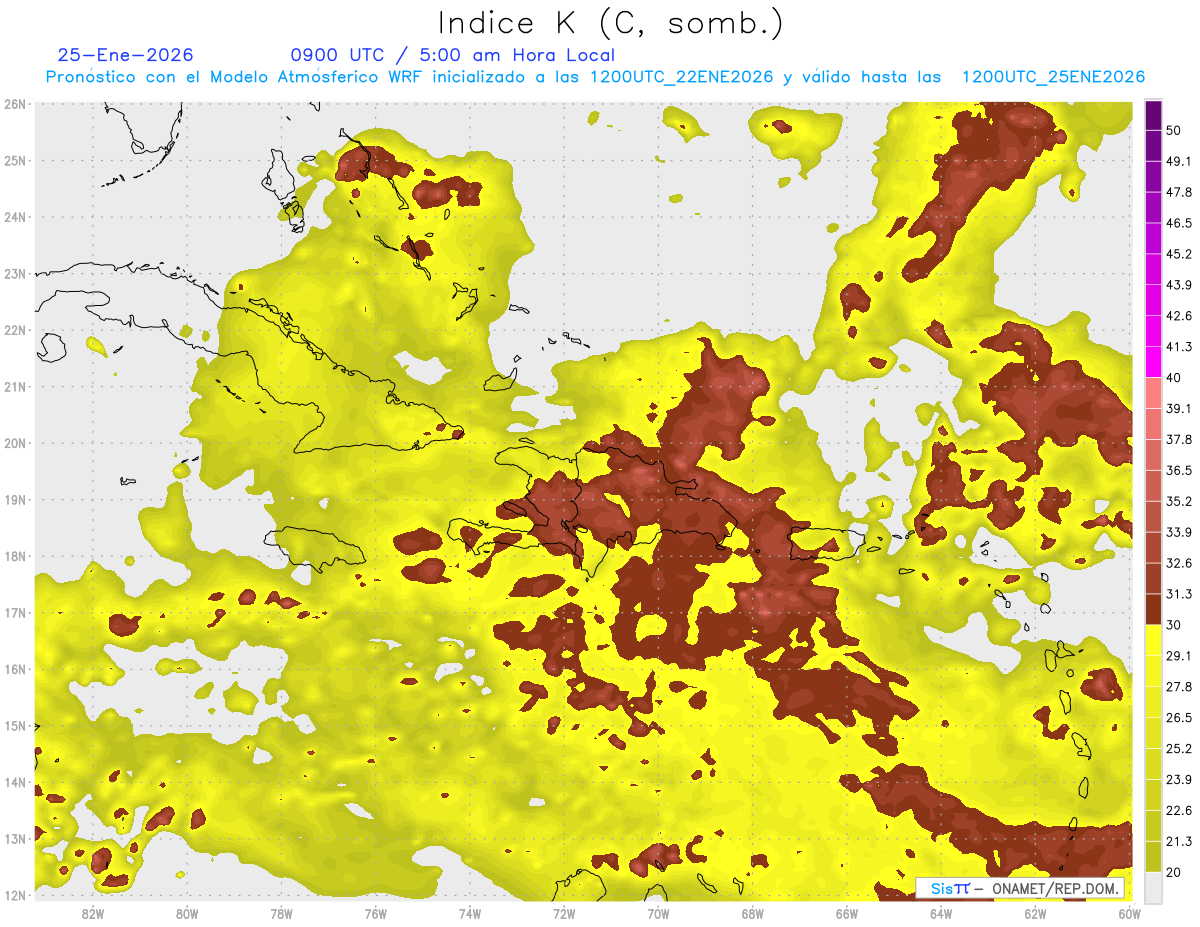Click the colorbar value 45.2
Screen dimensions: 1200x927
pyautogui.click(x=1179, y=254)
